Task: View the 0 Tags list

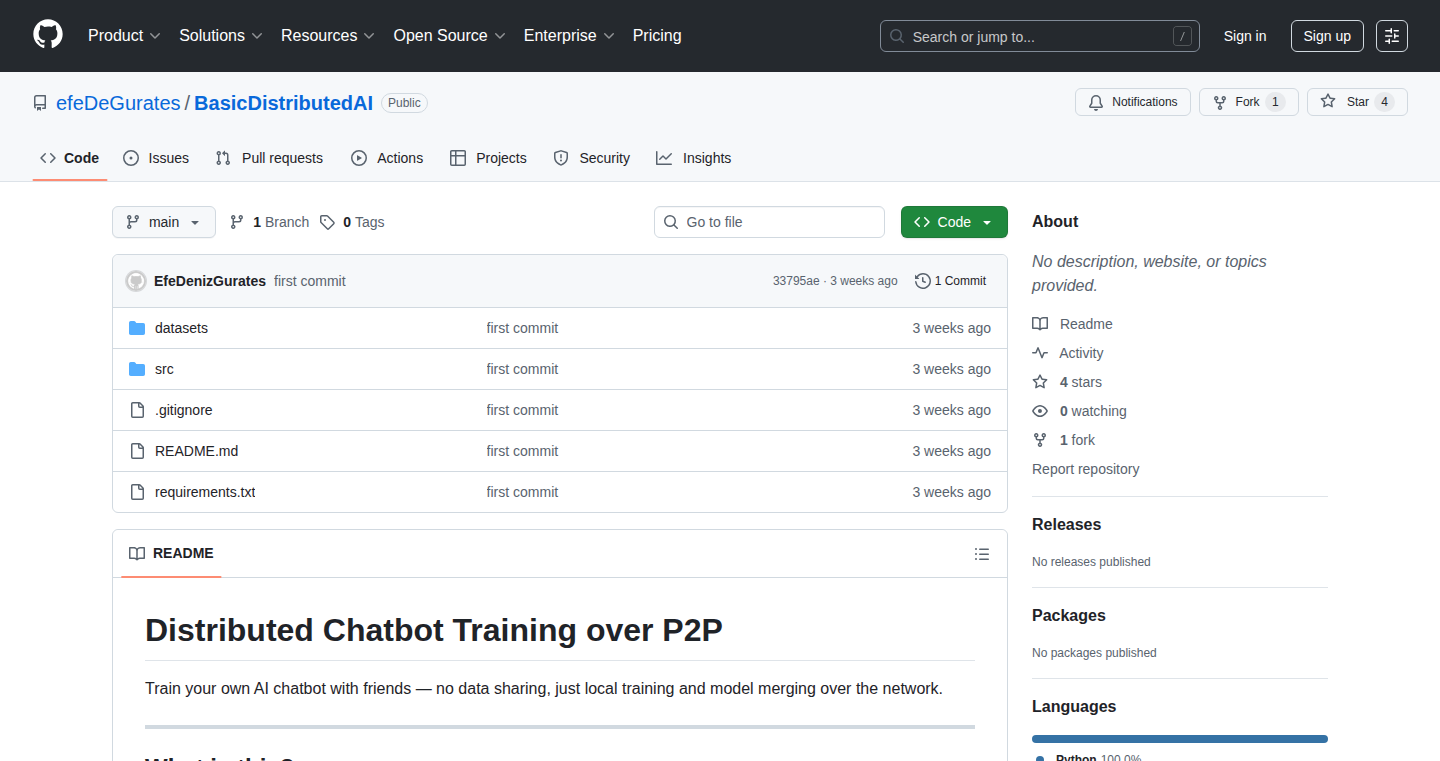Action: (352, 222)
